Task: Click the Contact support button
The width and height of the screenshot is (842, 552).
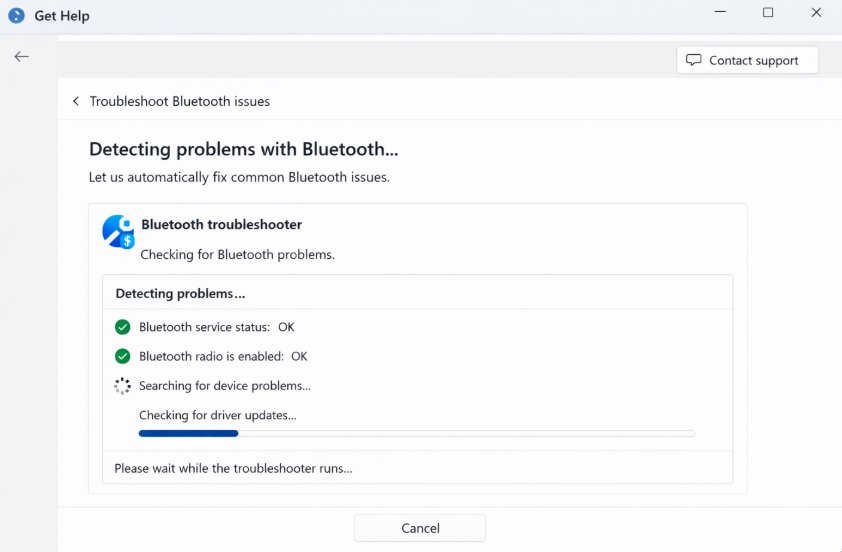Action: coord(747,60)
